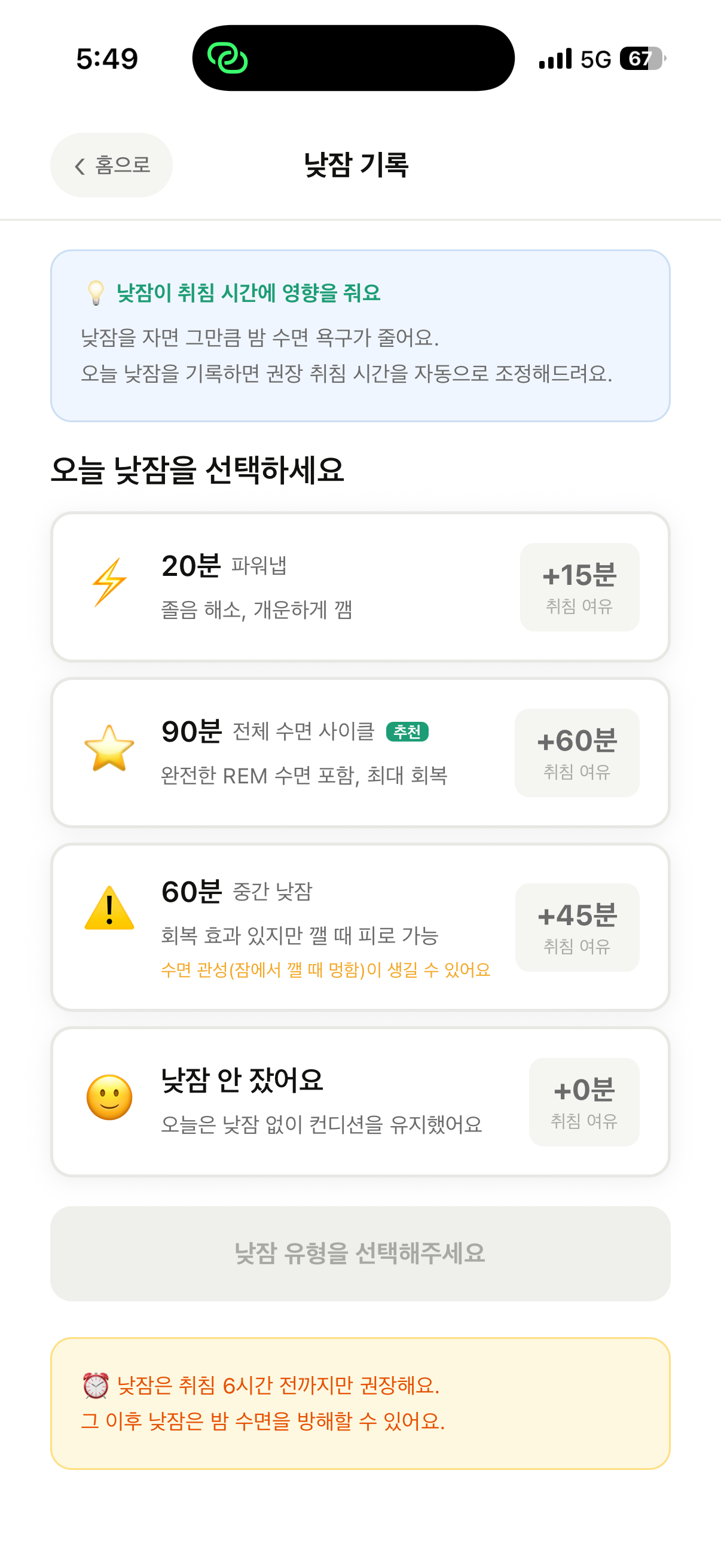Image resolution: width=721 pixels, height=1568 pixels.
Task: Select the 20분 파워냅 option
Action: point(360,587)
